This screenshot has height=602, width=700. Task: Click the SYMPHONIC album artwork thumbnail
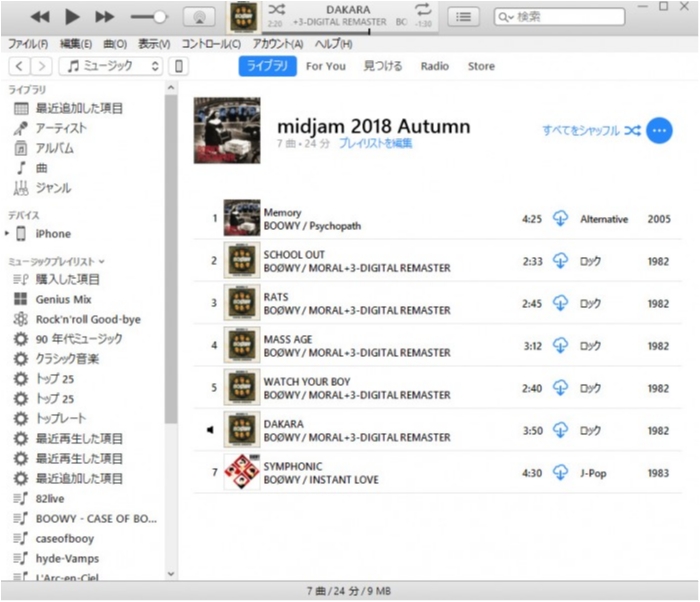pos(242,472)
